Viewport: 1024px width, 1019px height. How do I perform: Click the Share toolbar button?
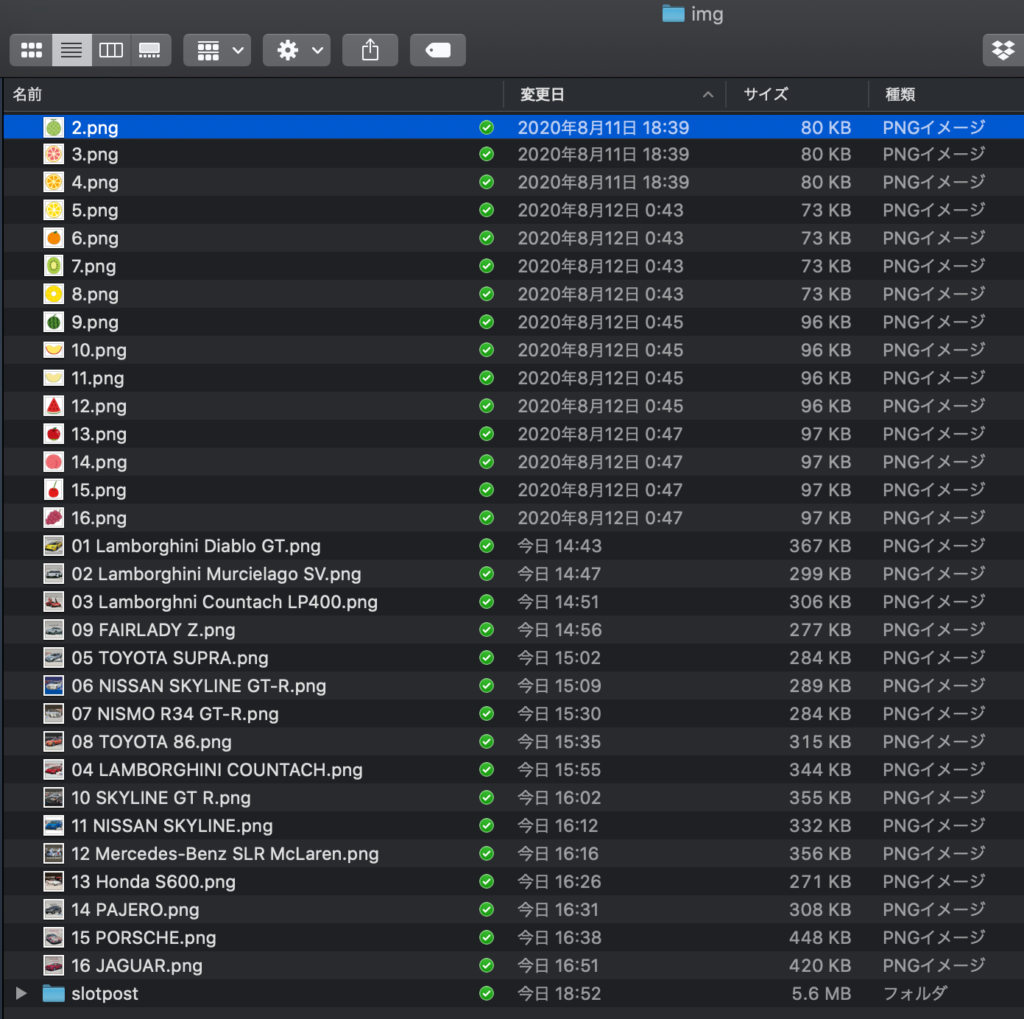370,50
